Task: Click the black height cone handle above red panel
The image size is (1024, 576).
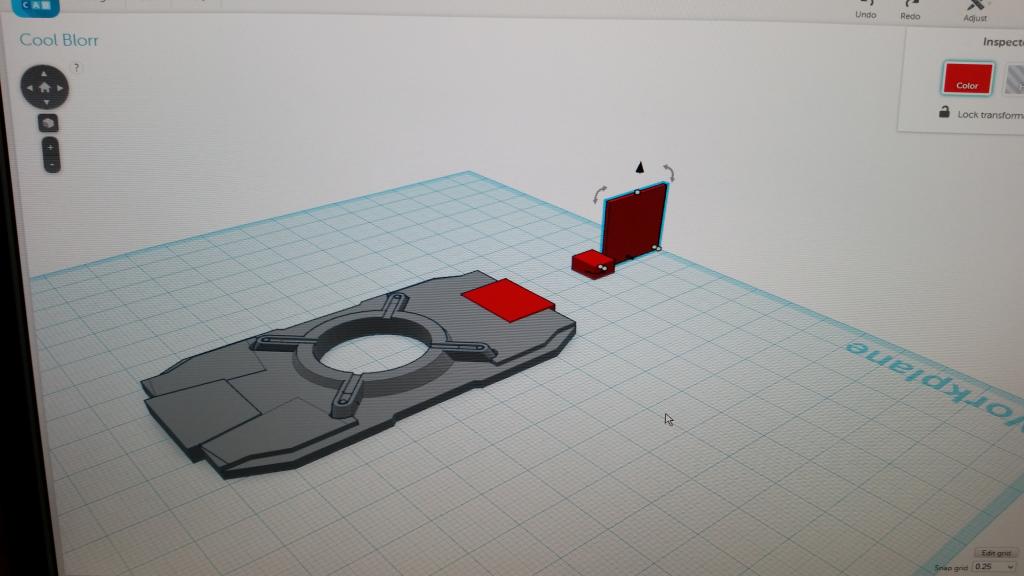Action: click(x=640, y=168)
